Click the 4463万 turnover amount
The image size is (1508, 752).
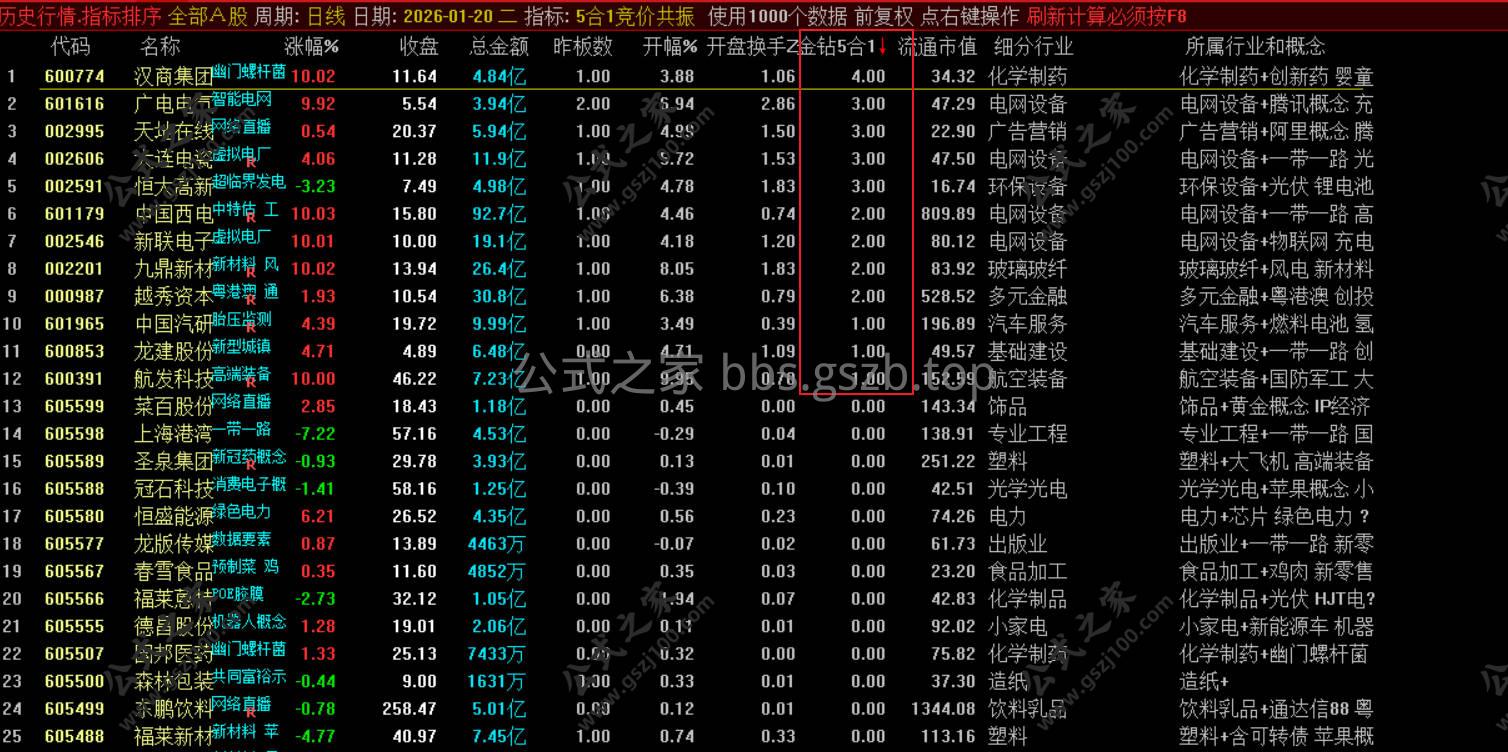[496, 544]
